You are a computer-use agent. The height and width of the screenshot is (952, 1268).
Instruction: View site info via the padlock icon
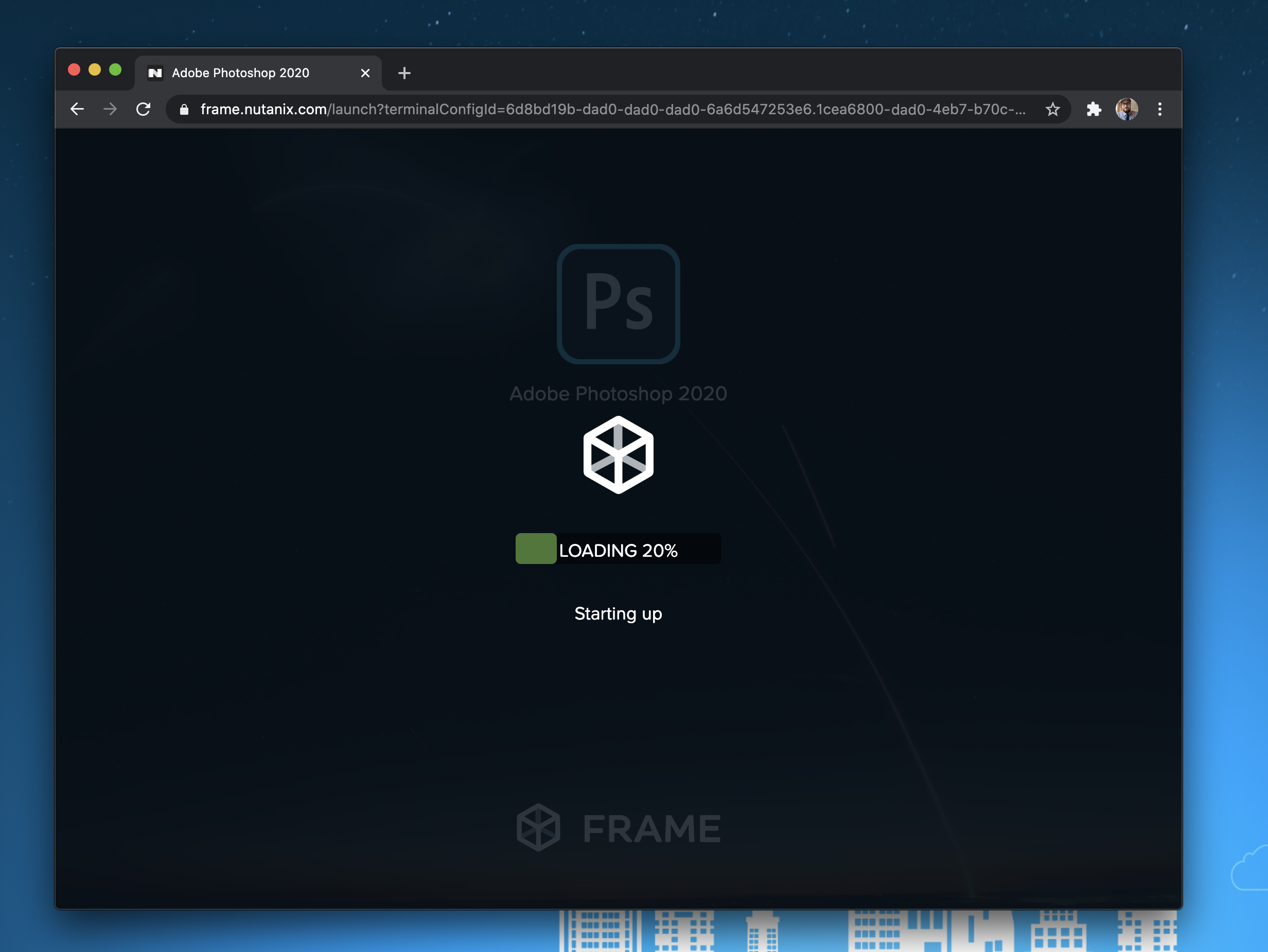click(184, 110)
